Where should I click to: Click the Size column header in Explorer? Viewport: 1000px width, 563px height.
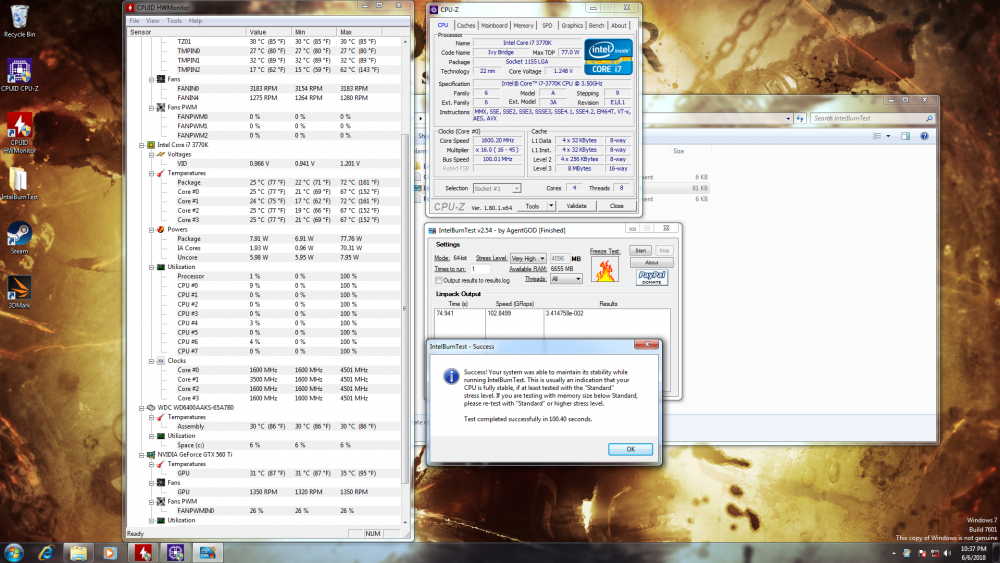679,151
